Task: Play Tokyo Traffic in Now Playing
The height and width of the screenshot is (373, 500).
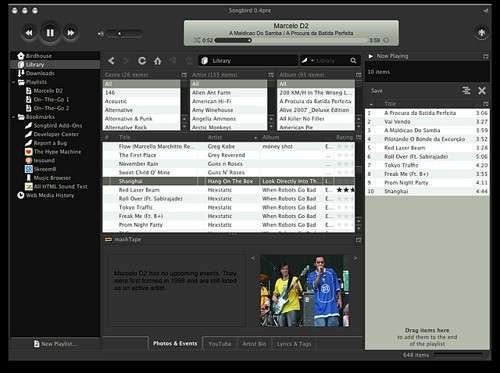Action: click(x=427, y=165)
